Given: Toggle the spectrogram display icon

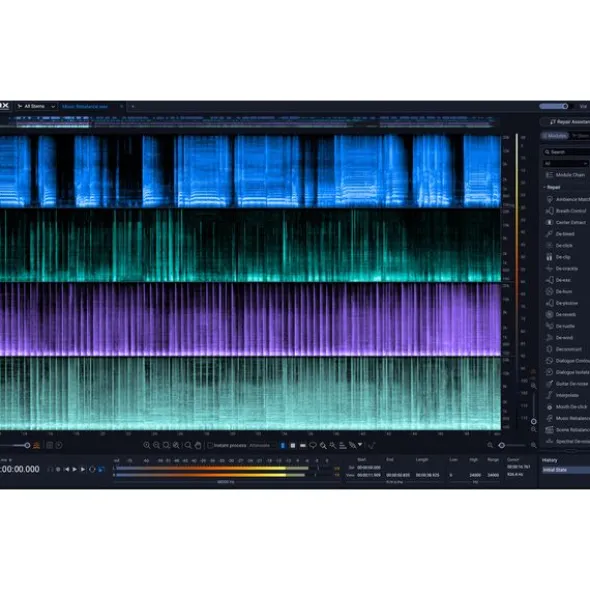Looking at the screenshot, I should point(37,446).
